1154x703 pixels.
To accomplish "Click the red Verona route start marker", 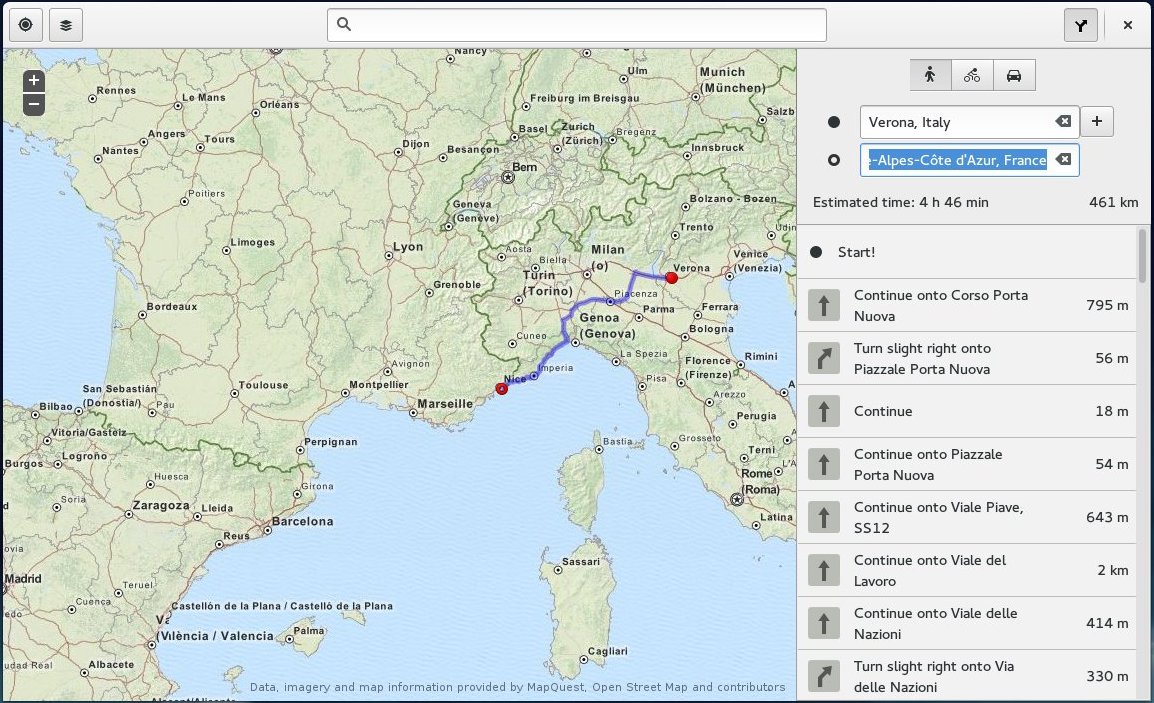I will point(671,278).
